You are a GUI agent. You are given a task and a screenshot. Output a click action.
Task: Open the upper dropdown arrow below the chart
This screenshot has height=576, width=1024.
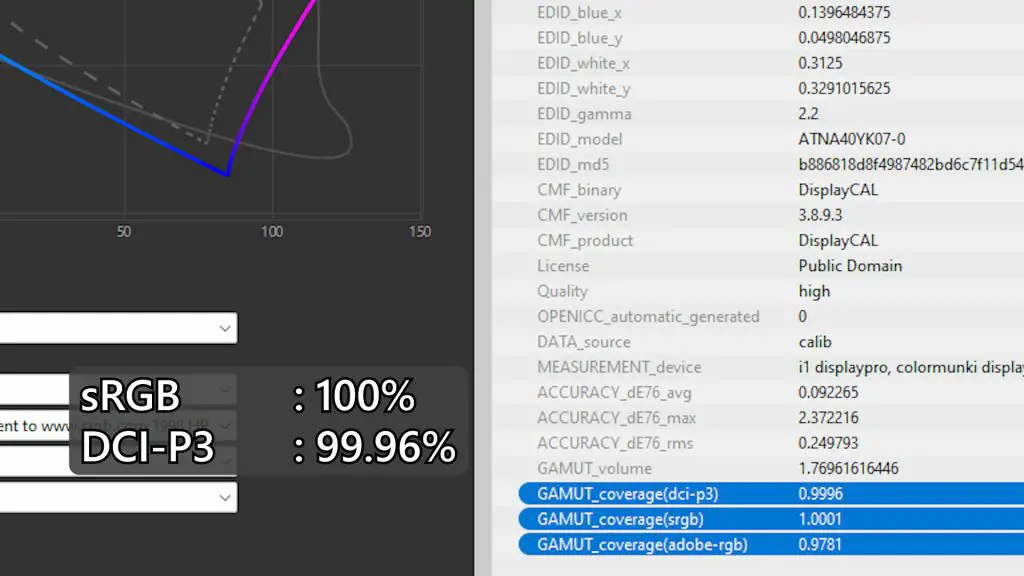point(225,328)
